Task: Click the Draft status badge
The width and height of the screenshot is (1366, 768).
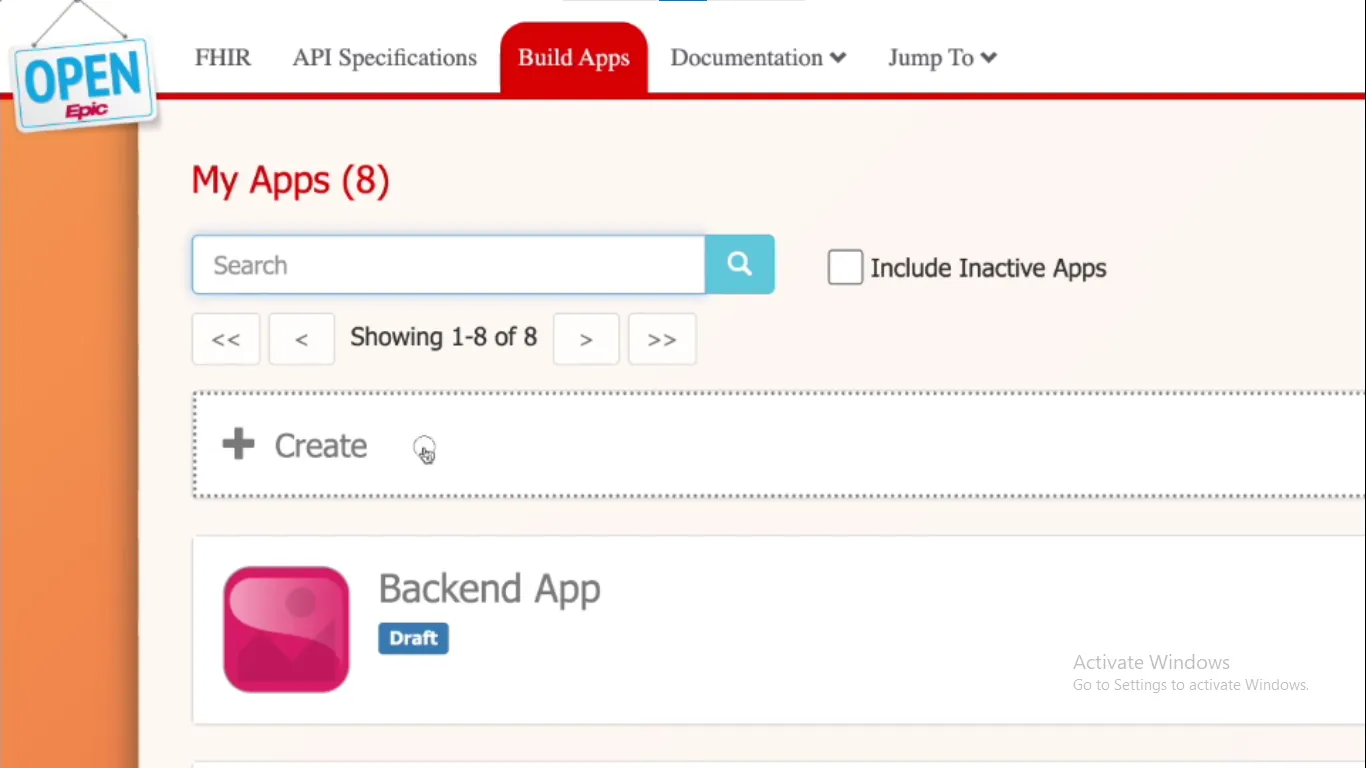Action: coord(413,638)
